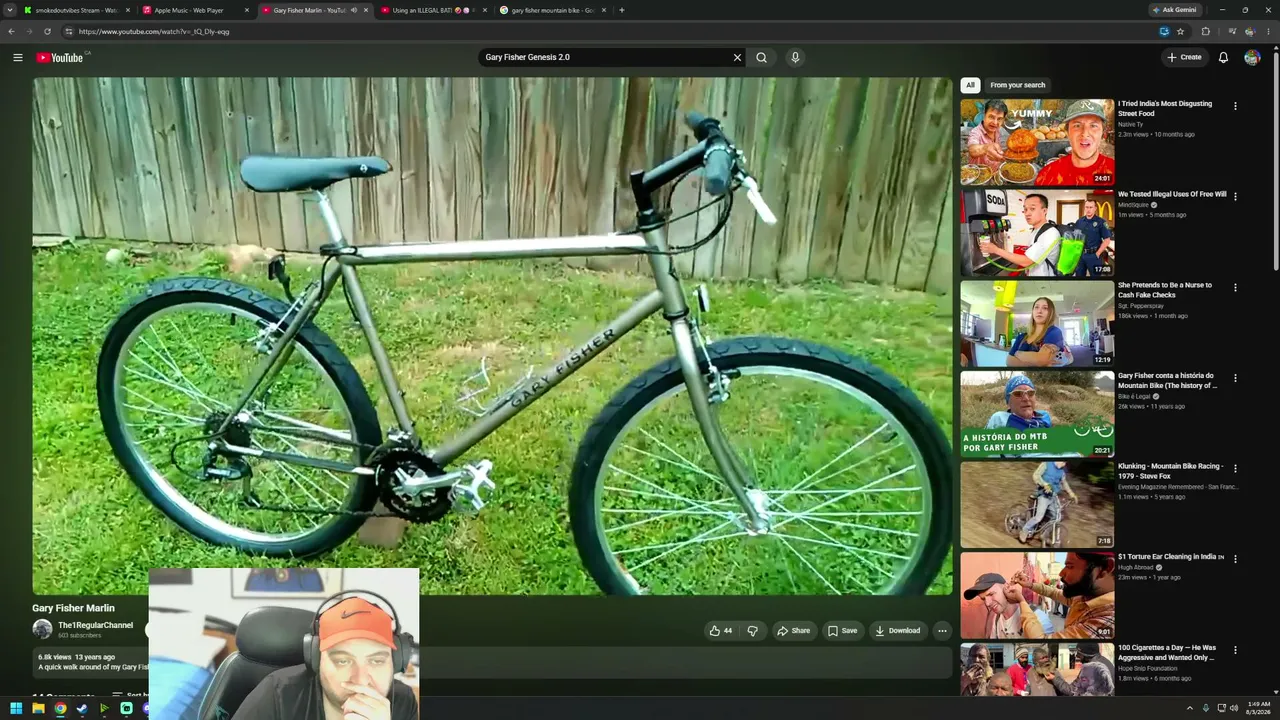Open File Explorer from the taskbar
1280x720 pixels.
[38, 708]
